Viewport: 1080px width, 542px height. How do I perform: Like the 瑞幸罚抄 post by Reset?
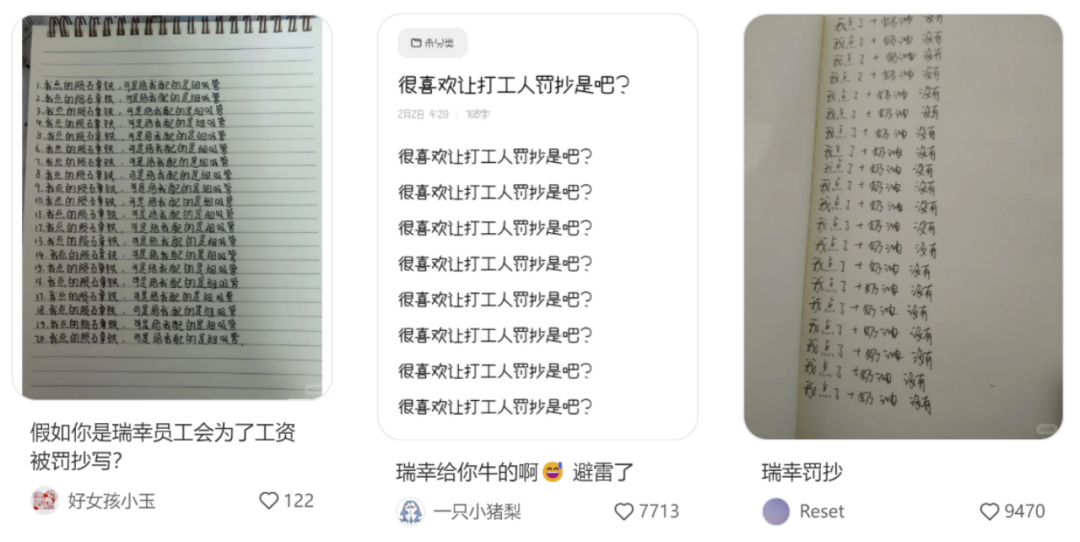click(x=989, y=512)
